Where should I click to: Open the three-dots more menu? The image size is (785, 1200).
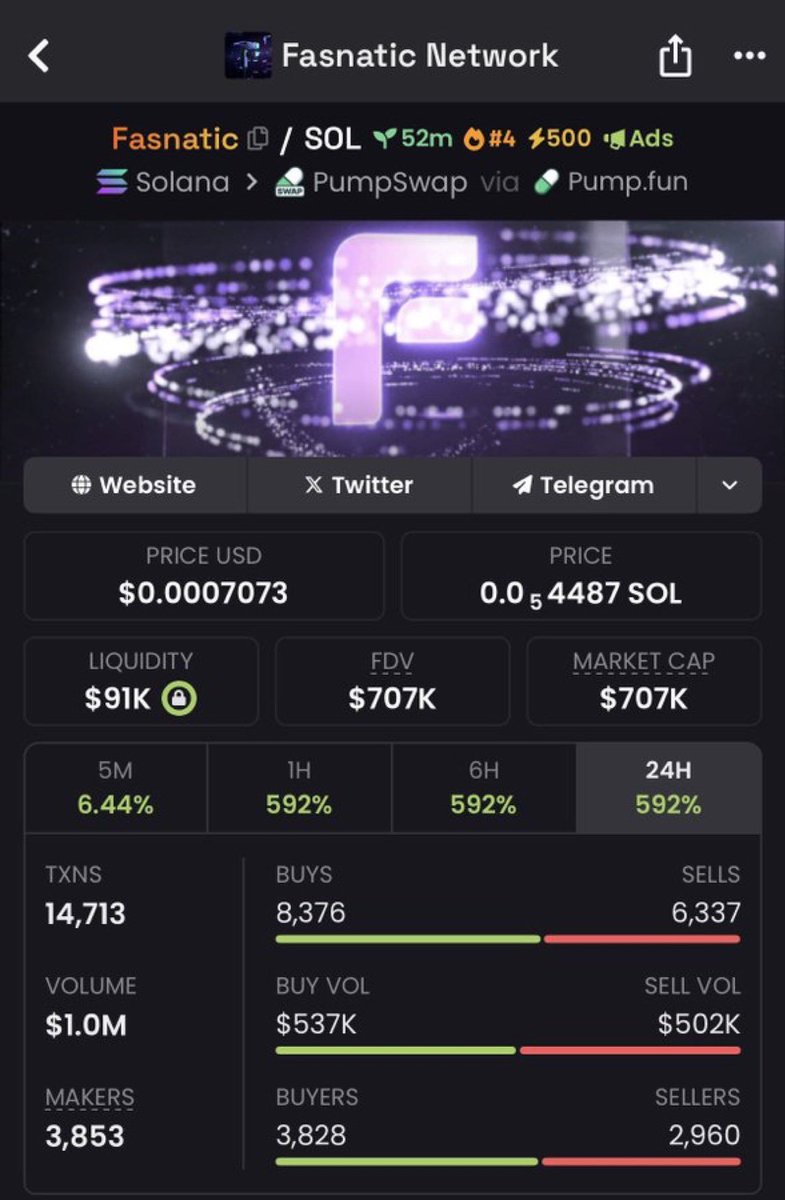pos(749,56)
